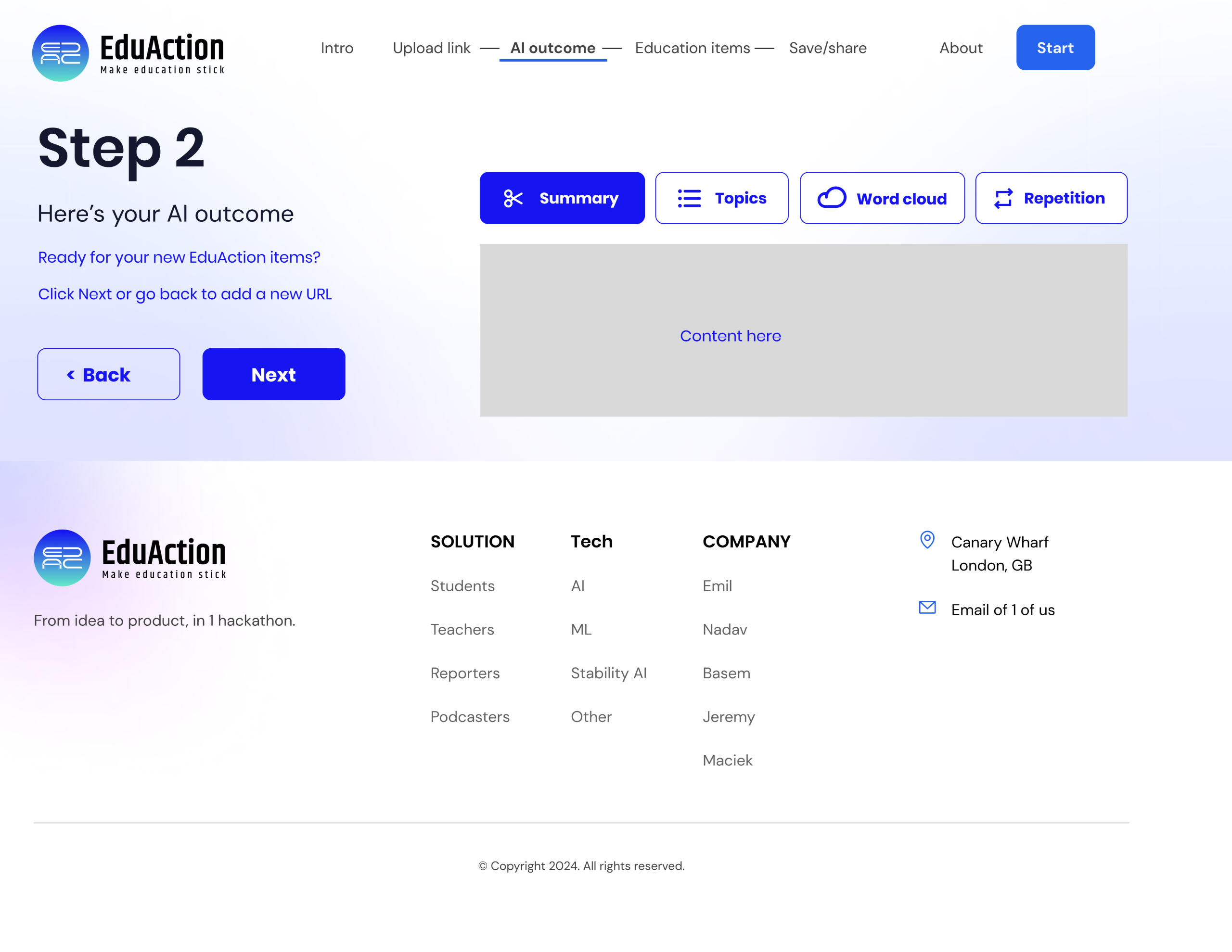This screenshot has height=952, width=1232.
Task: Click the EduAction logo in footer
Action: (130, 557)
